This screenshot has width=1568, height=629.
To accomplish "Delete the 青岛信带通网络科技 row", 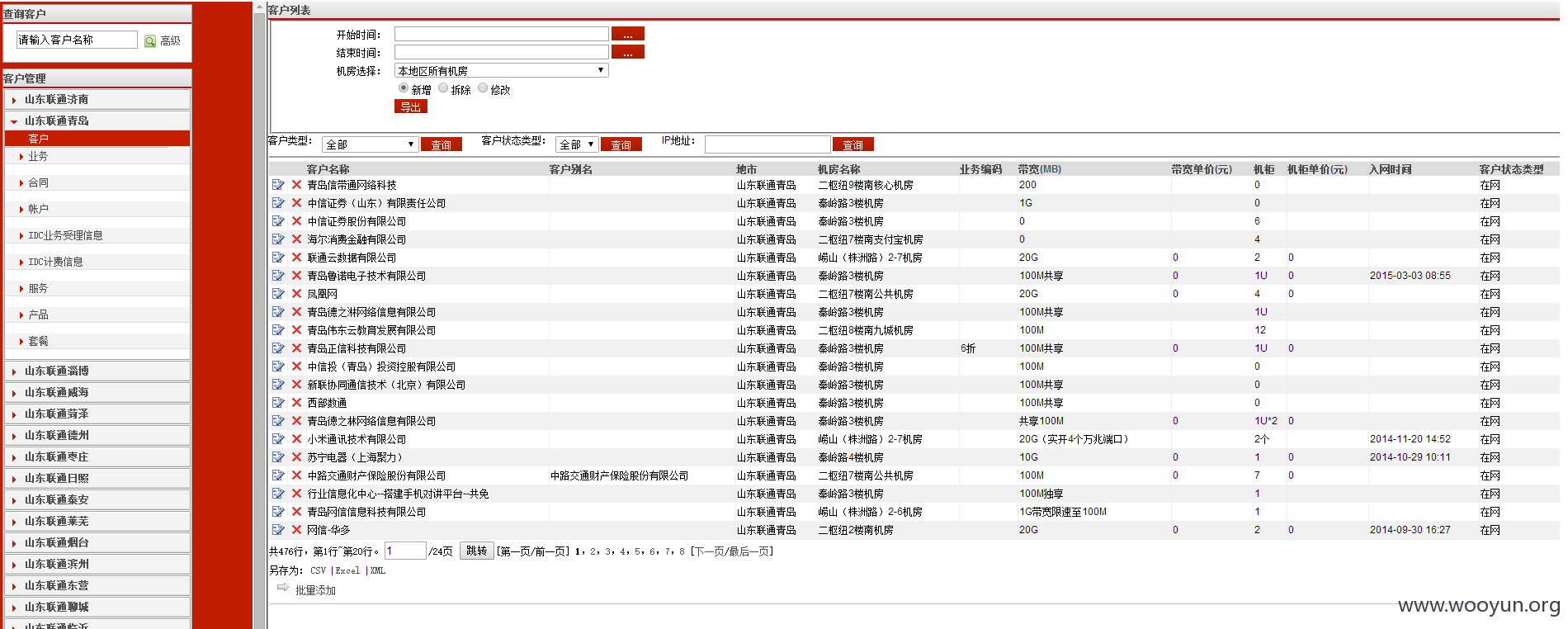I will pyautogui.click(x=296, y=185).
